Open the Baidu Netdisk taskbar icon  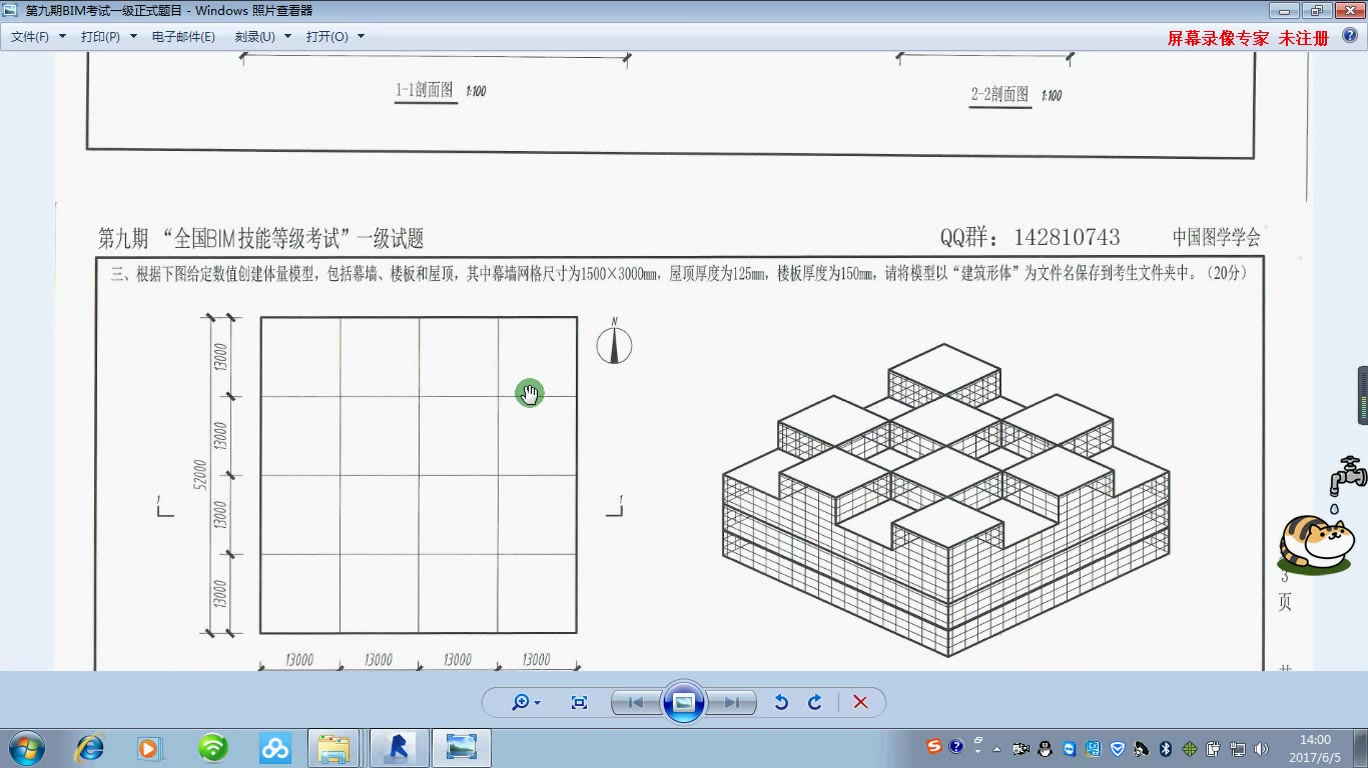[273, 747]
